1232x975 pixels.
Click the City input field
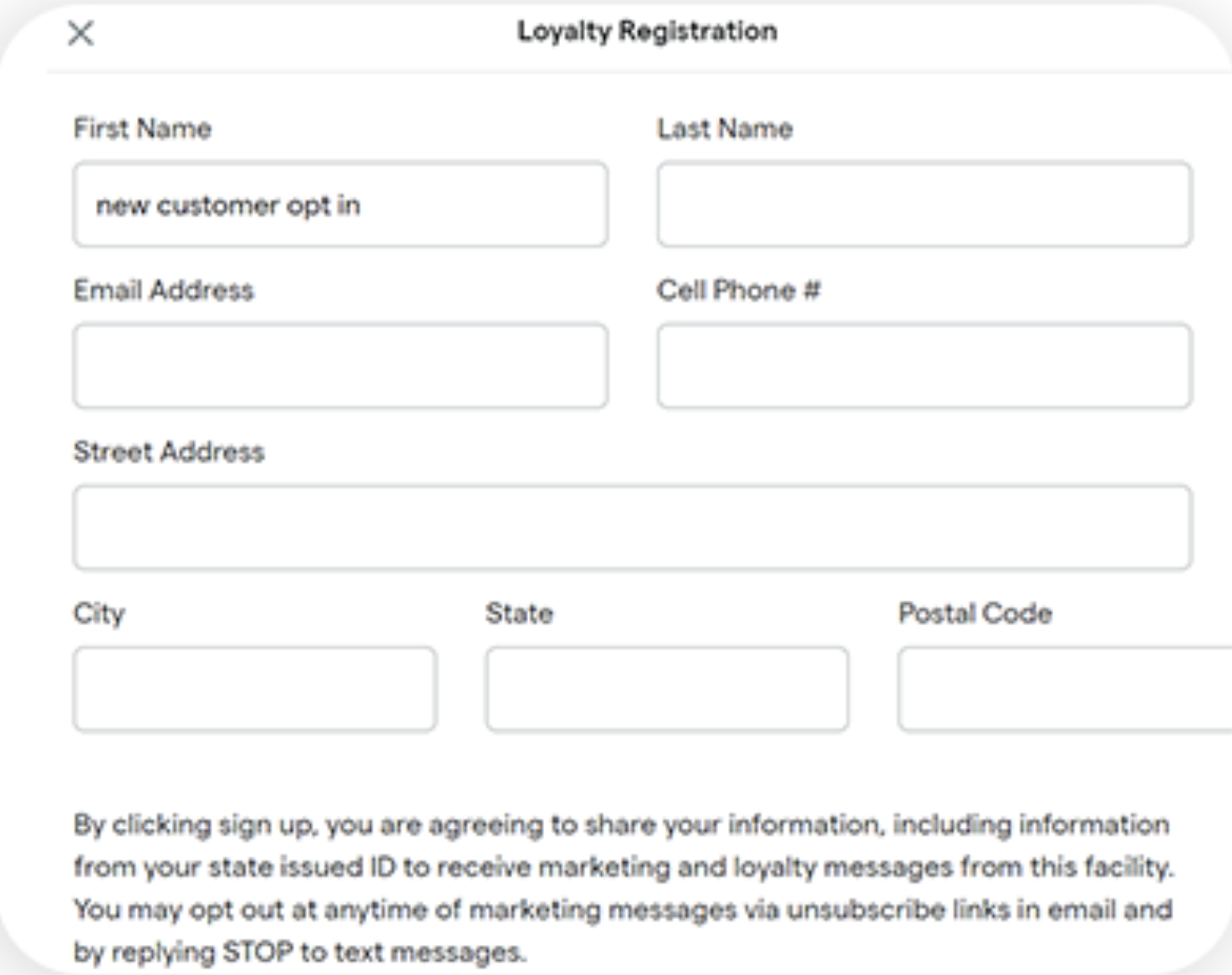255,689
